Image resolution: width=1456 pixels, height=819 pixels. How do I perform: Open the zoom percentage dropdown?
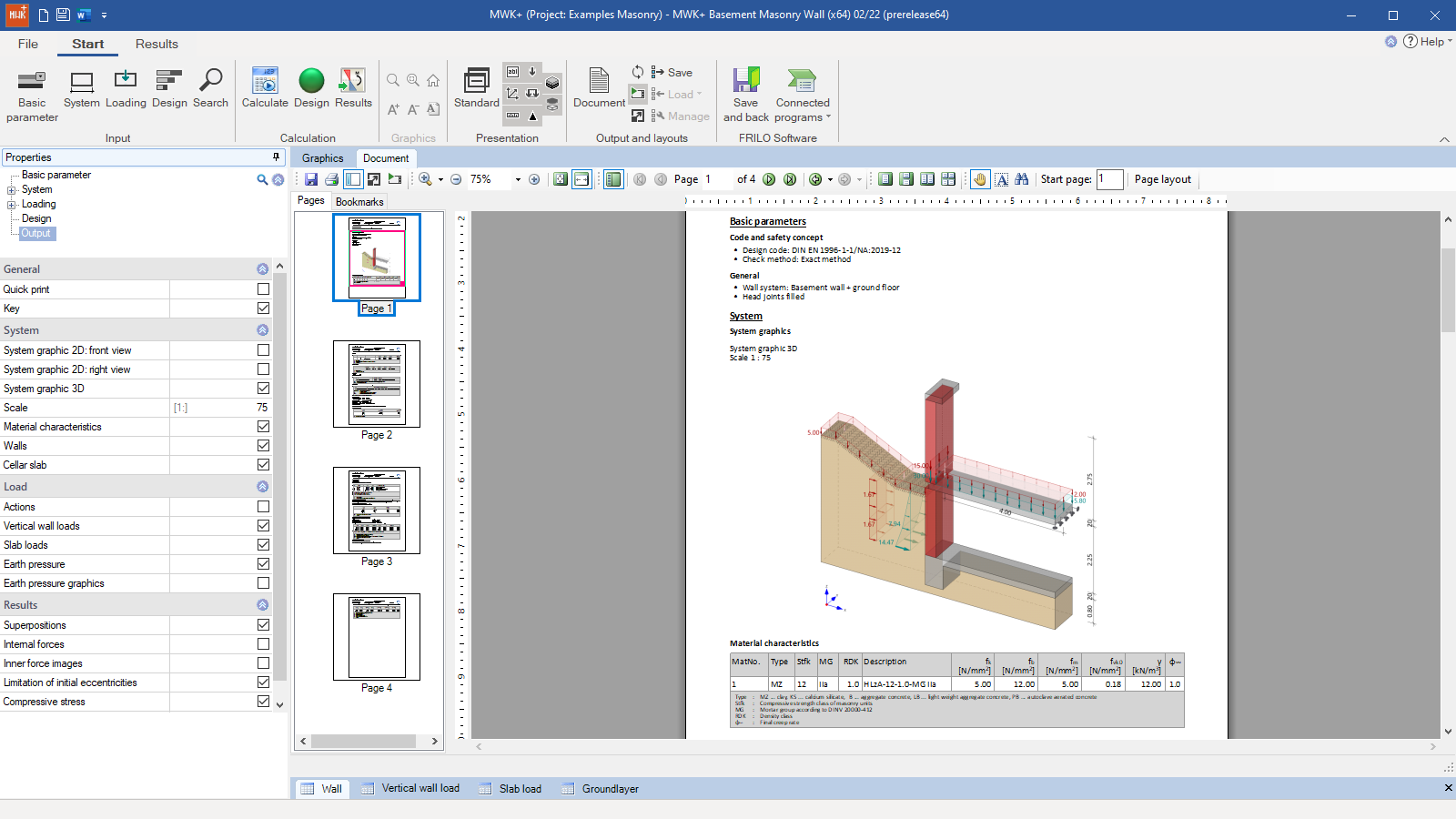(x=518, y=179)
